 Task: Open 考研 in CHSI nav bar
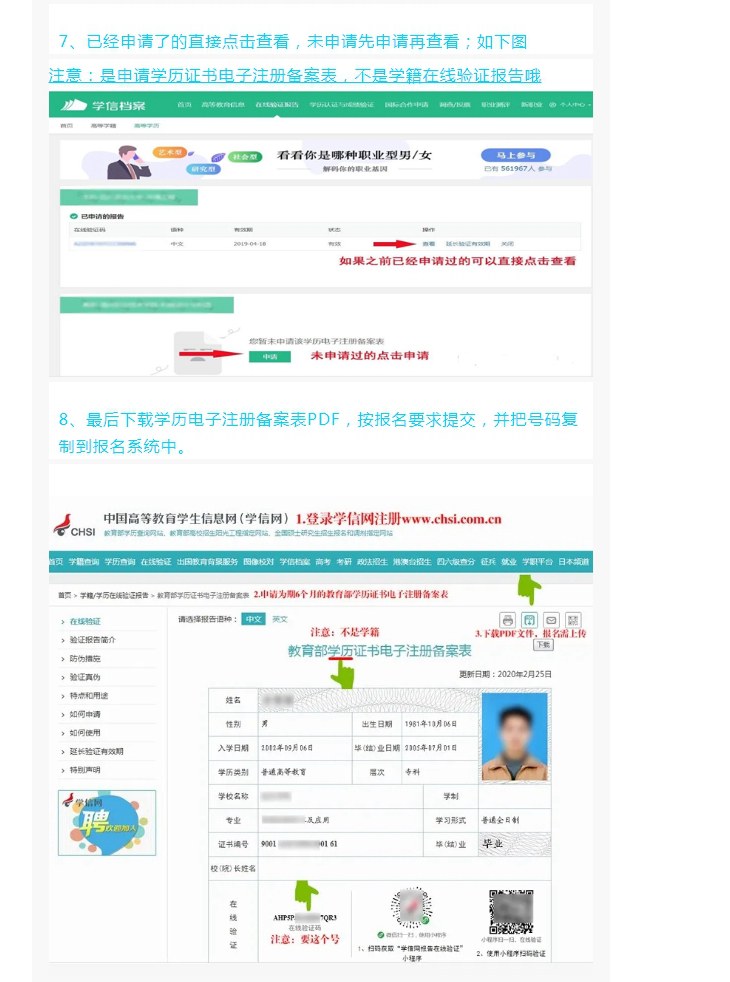click(344, 562)
